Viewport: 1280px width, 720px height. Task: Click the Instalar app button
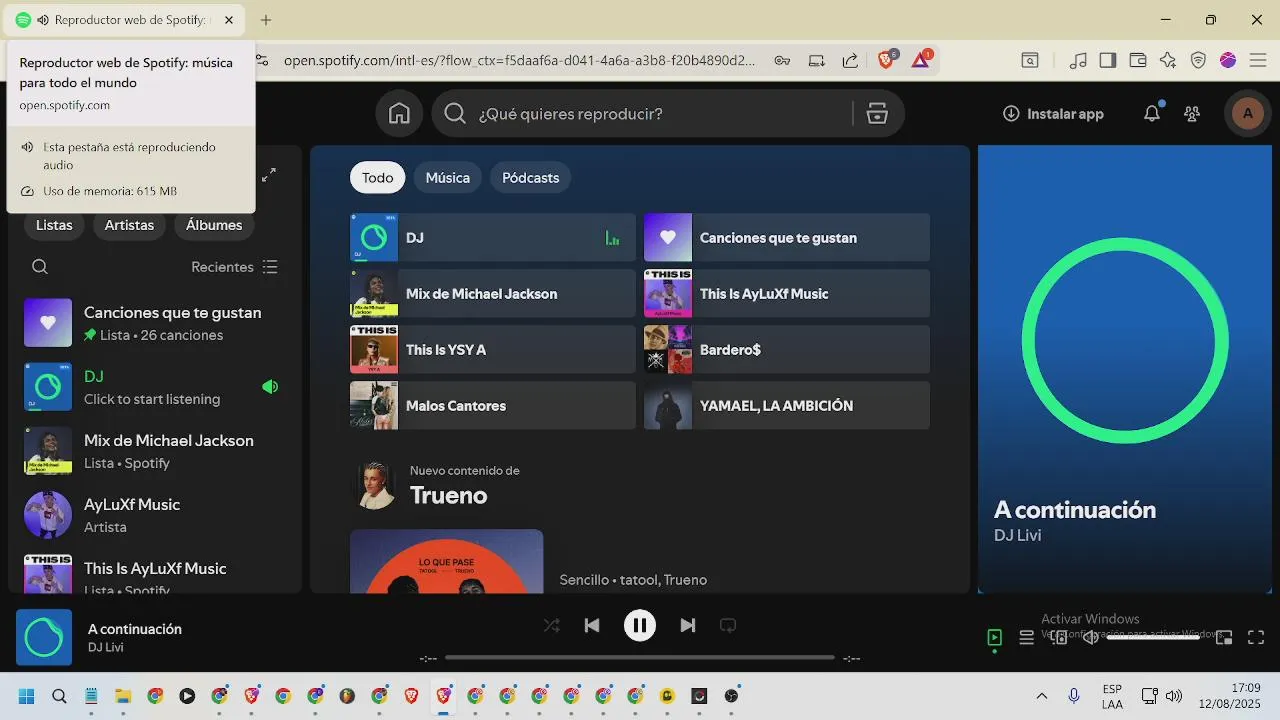(1053, 114)
